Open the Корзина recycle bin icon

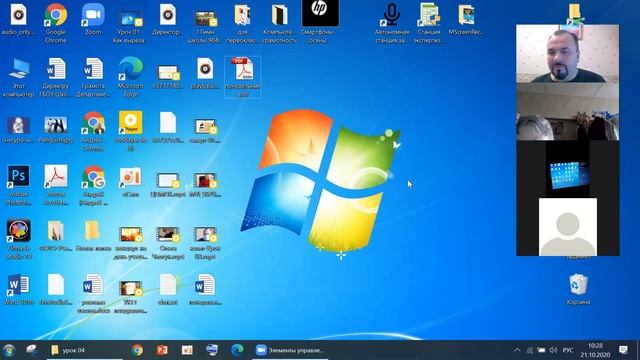pos(578,289)
